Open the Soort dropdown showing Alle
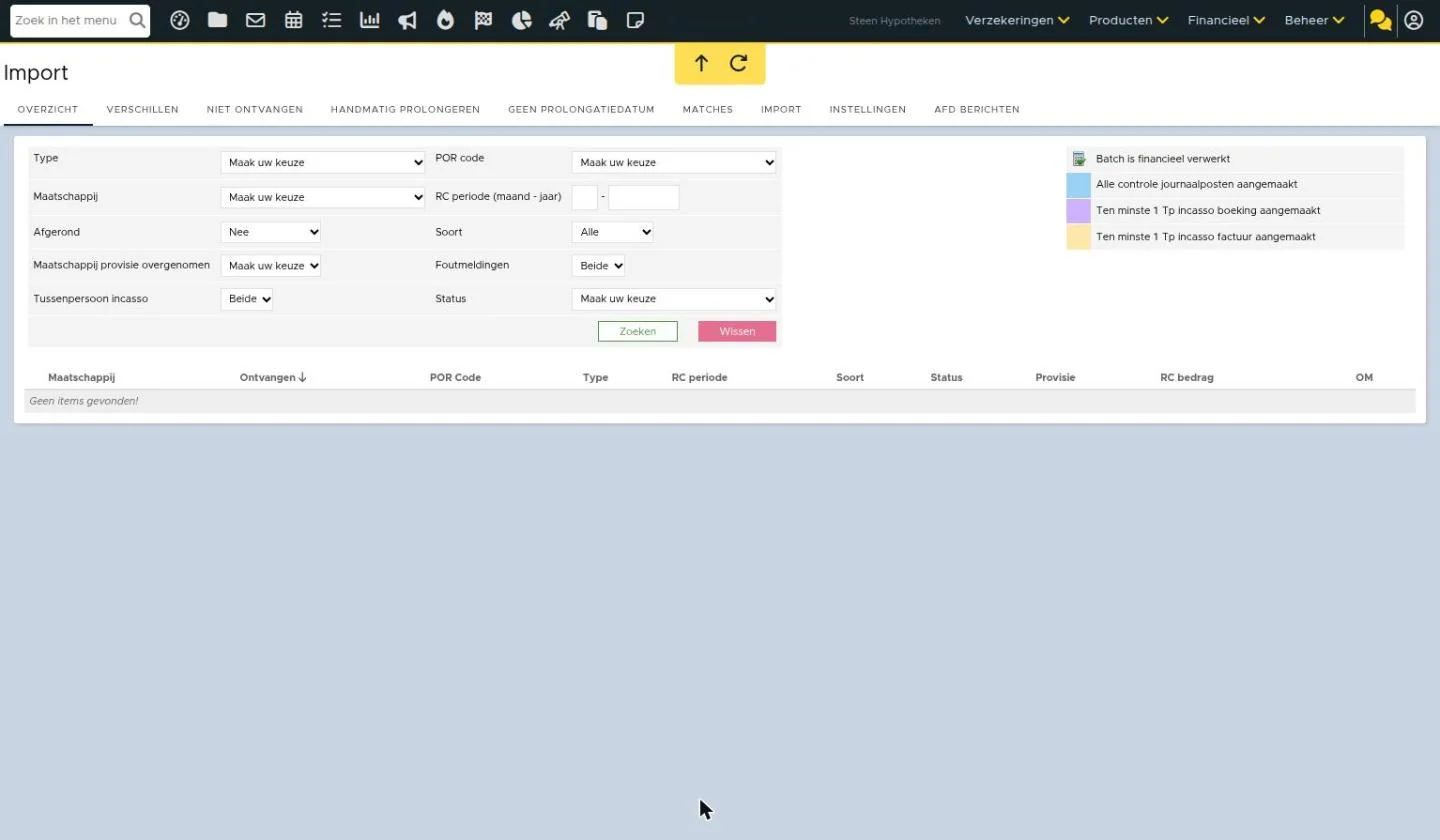 [613, 232]
